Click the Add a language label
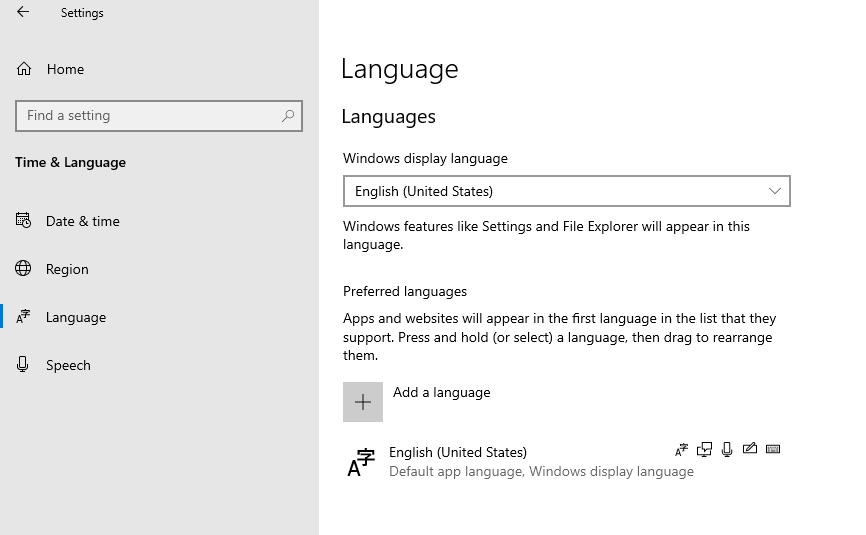 point(442,393)
